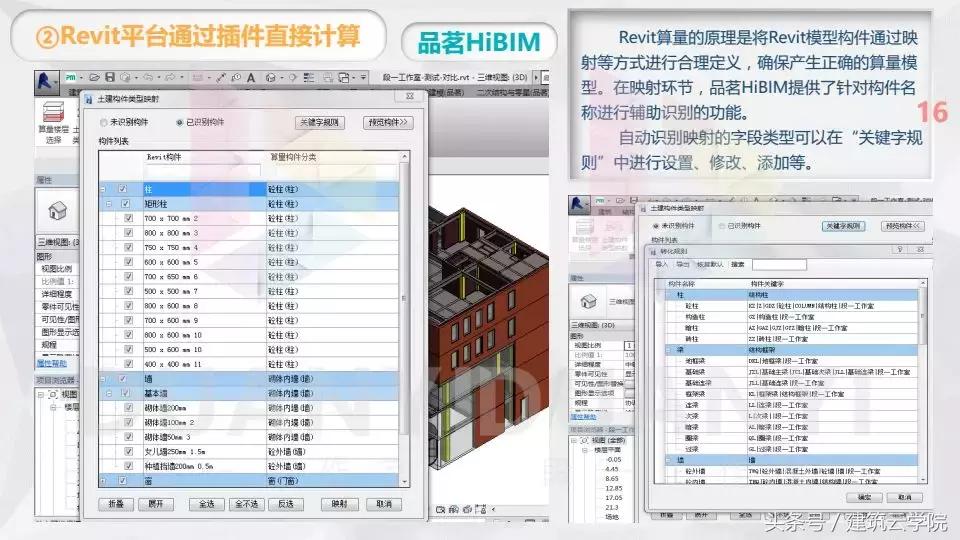Image resolution: width=960 pixels, height=540 pixels.
Task: Click the Revit构件 filter input field
Action: pos(203,170)
